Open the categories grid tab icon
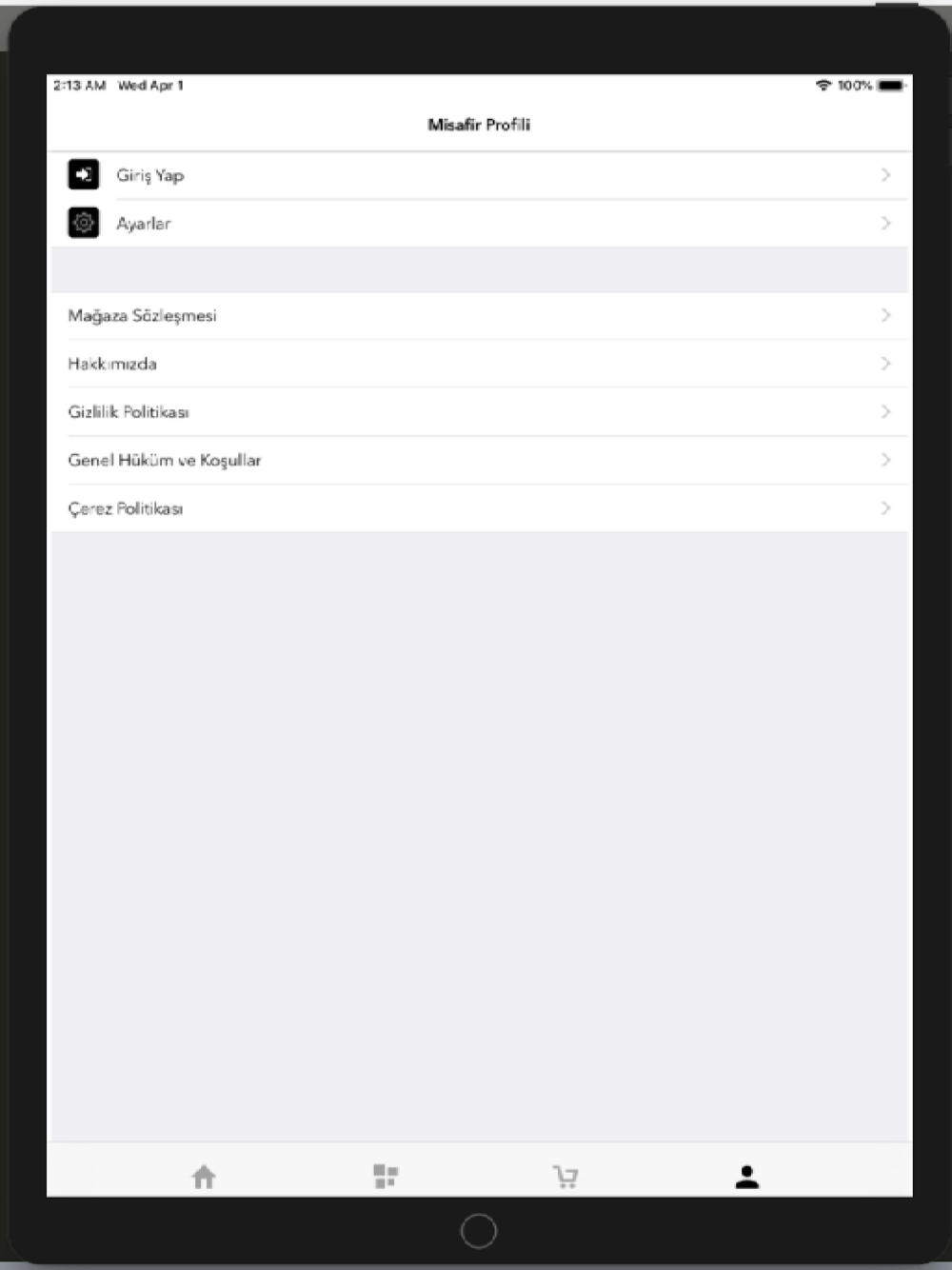The image size is (952, 1270). tap(386, 1177)
